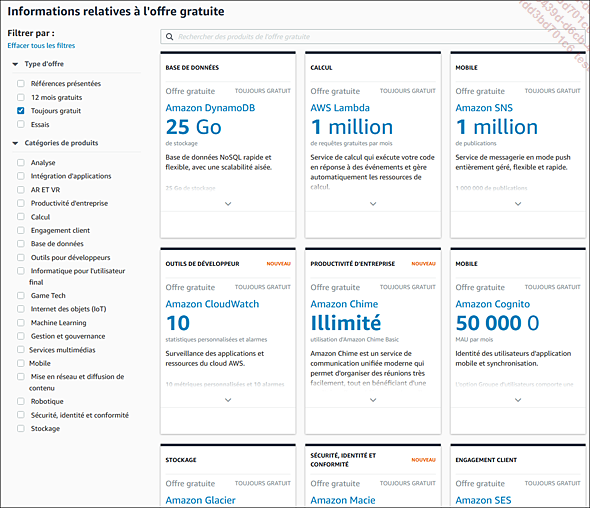Check the 'Essais' checkbox

[x=21, y=124]
